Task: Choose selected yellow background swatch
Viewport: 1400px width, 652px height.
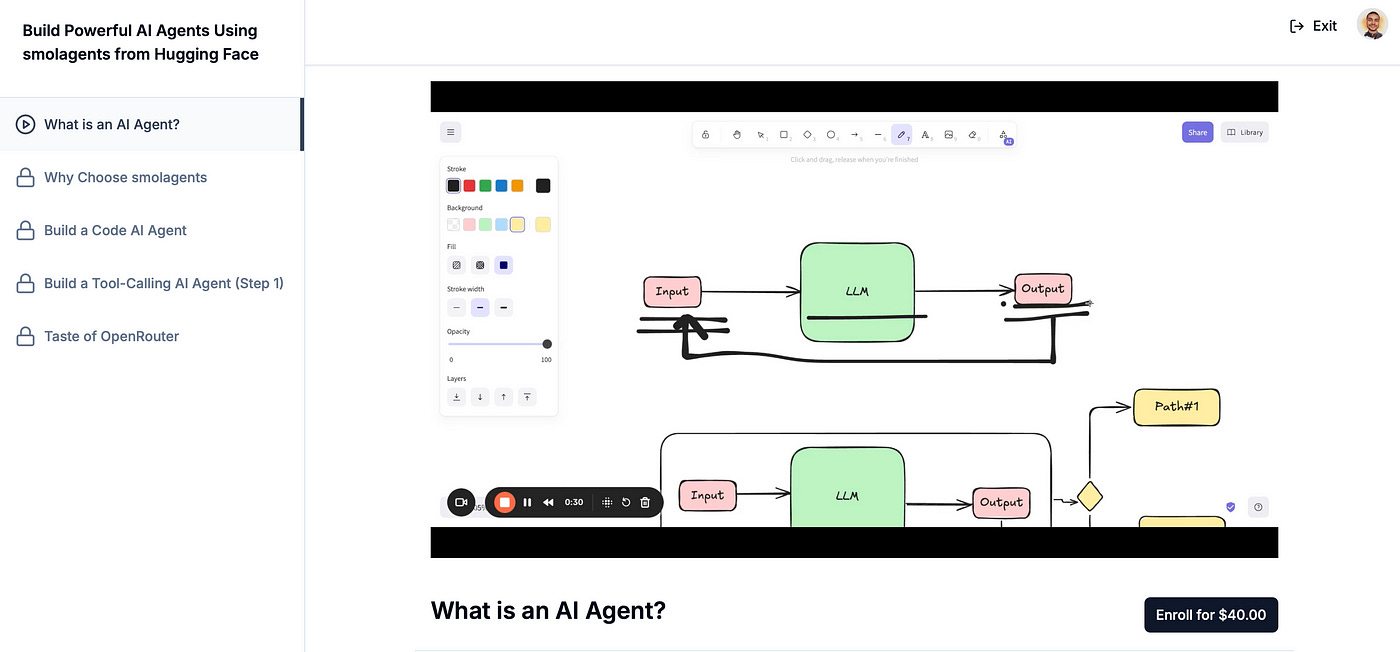Action: coord(517,225)
